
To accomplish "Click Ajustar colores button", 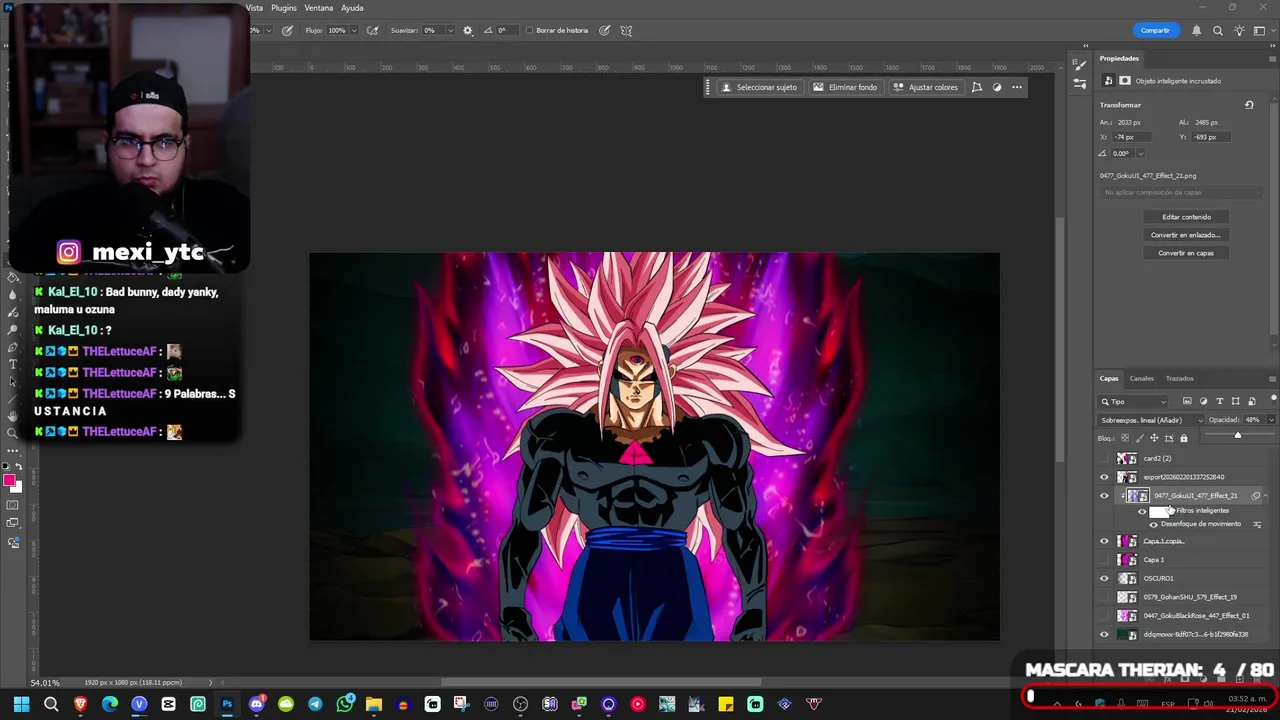I will pyautogui.click(x=926, y=87).
